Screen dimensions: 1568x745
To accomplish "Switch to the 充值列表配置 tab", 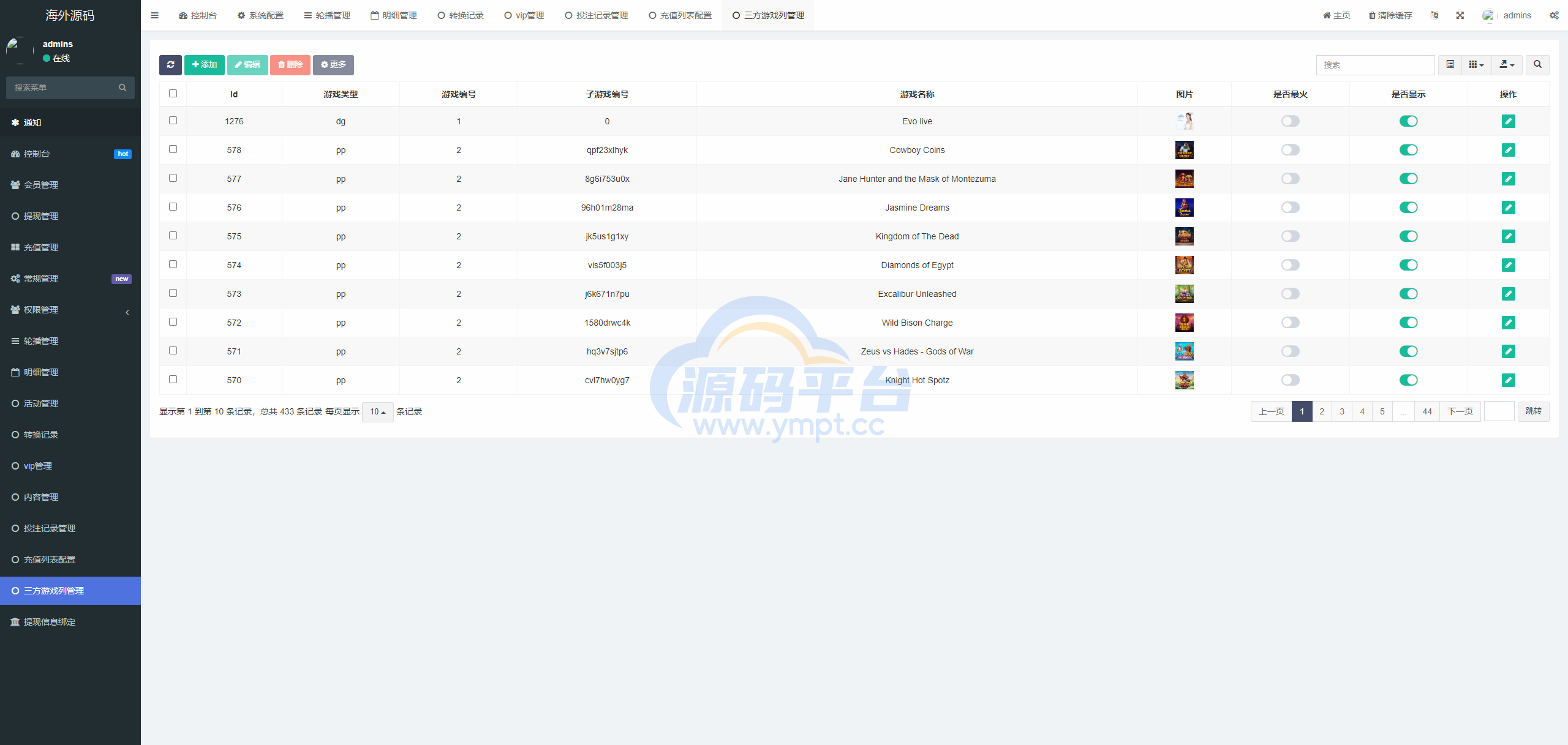I will [x=680, y=15].
